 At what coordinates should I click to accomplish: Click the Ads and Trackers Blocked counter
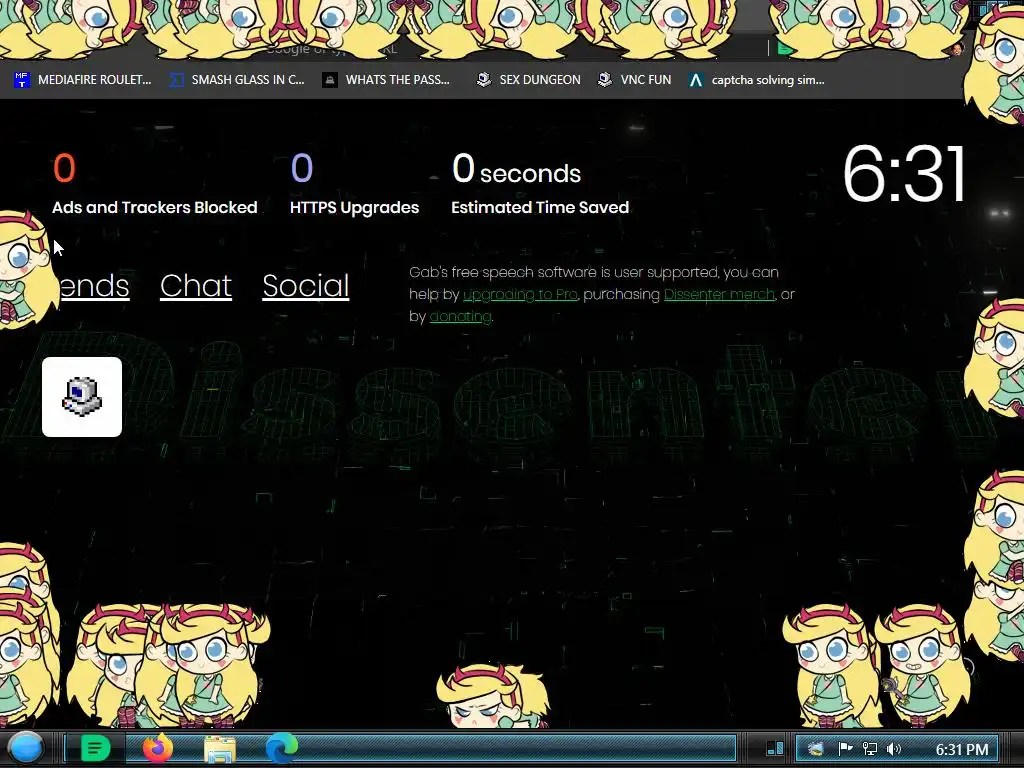tap(155, 184)
